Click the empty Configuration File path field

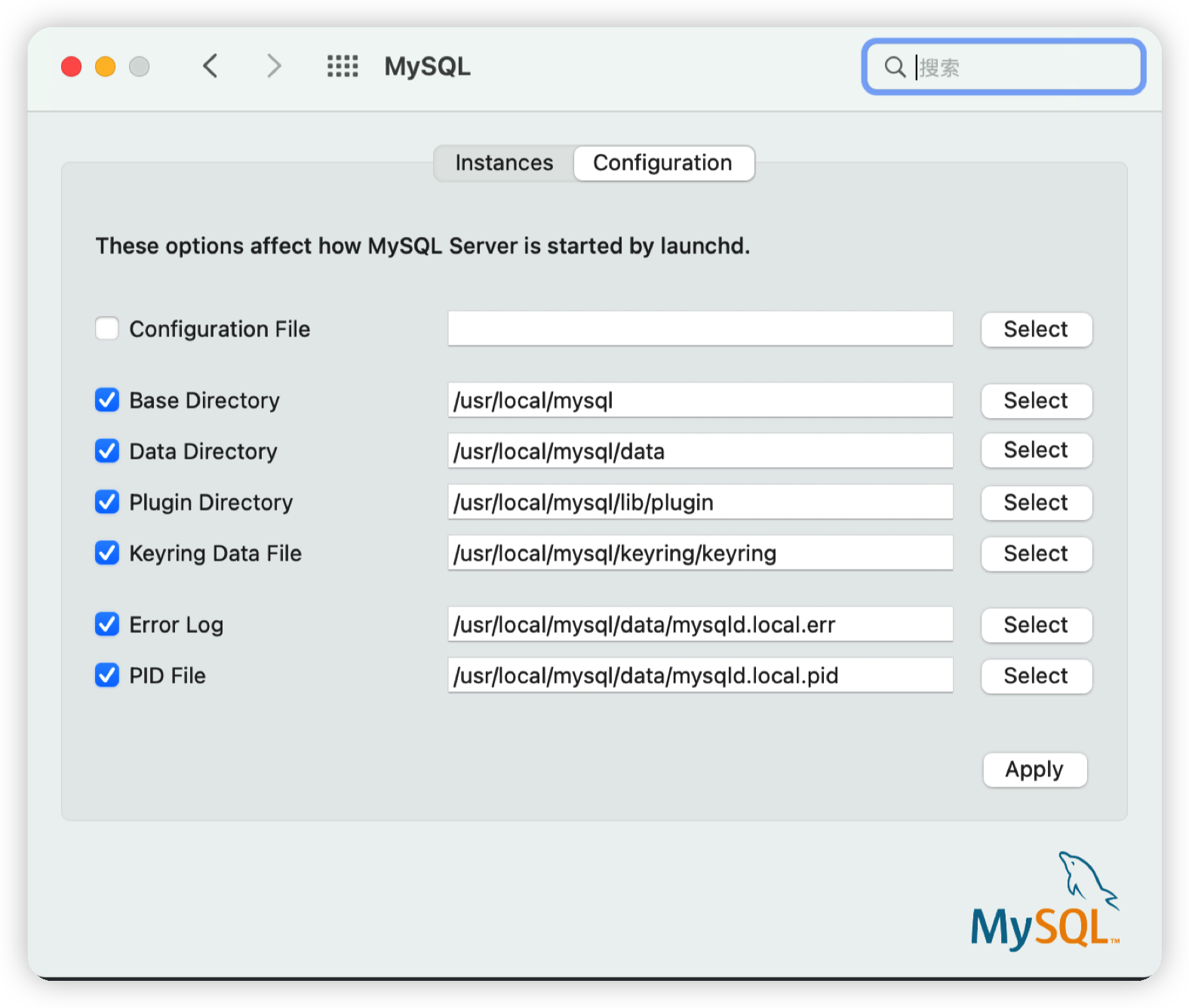coord(700,329)
